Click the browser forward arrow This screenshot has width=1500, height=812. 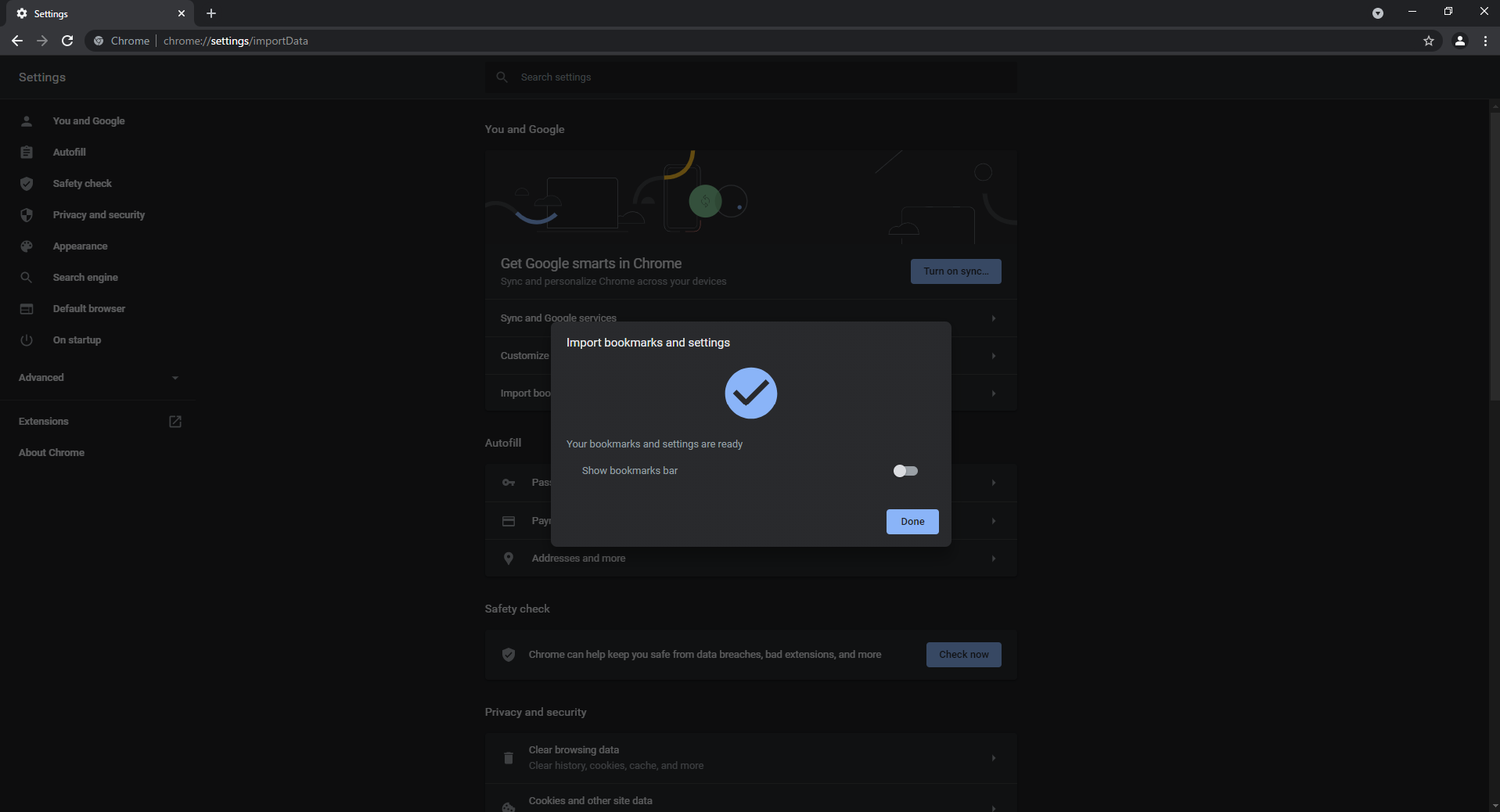click(42, 41)
